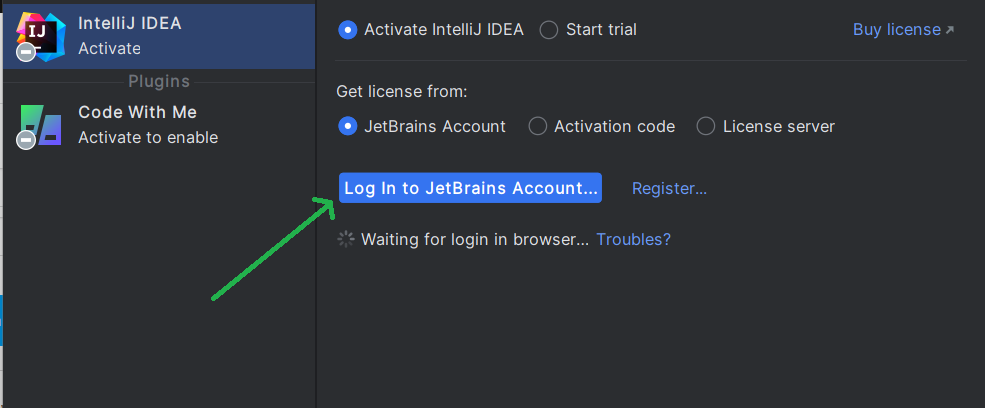
Task: Click the external arrow beside Buy license
Action: [949, 30]
